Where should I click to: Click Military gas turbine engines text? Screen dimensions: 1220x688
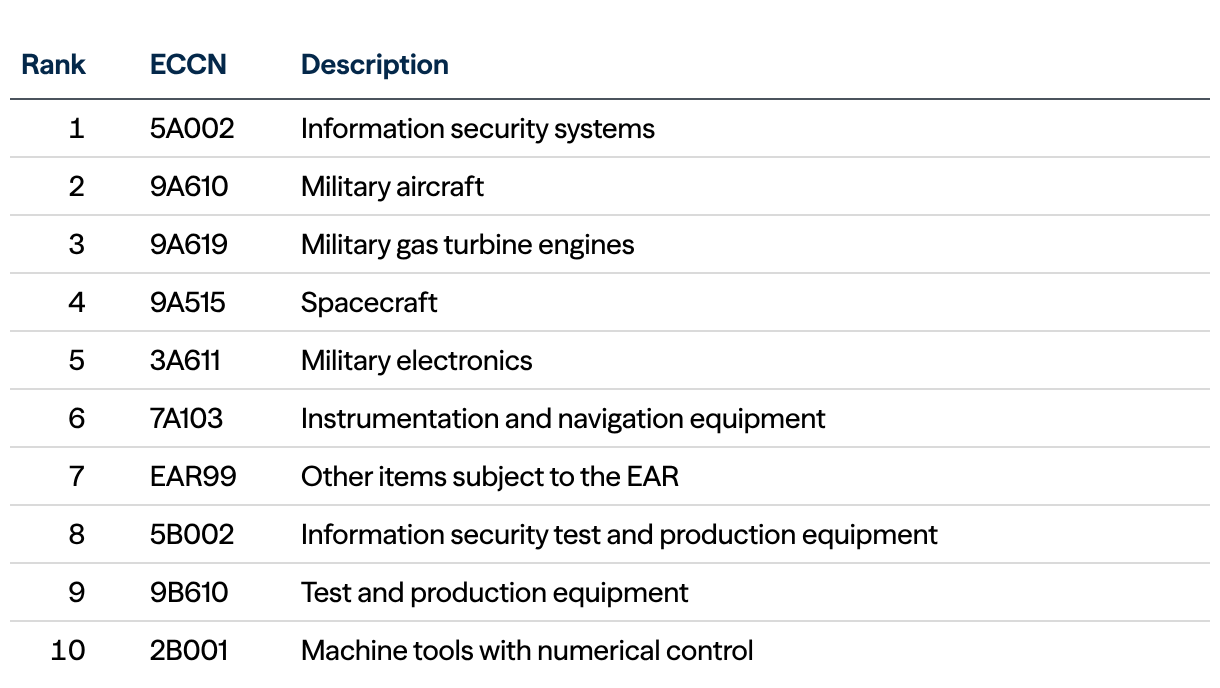point(467,245)
